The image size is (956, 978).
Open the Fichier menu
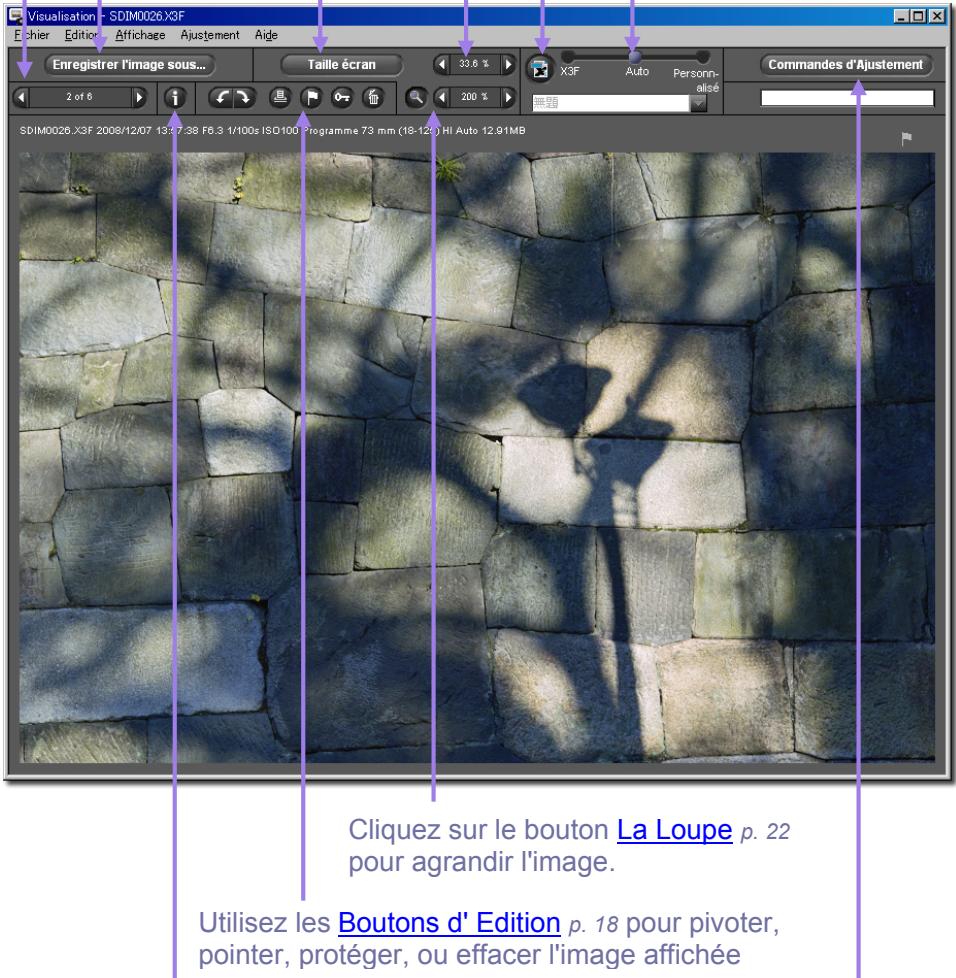(x=32, y=35)
